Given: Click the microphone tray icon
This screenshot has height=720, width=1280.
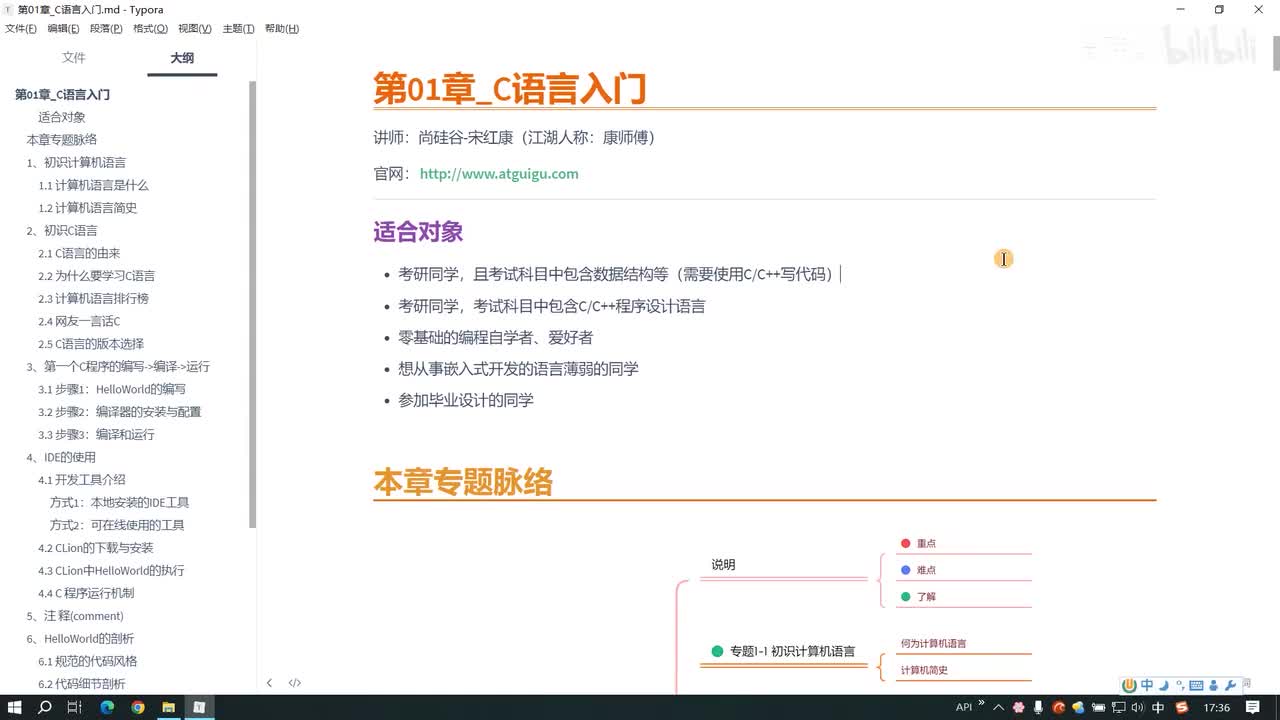Looking at the screenshot, I should coord(1039,707).
